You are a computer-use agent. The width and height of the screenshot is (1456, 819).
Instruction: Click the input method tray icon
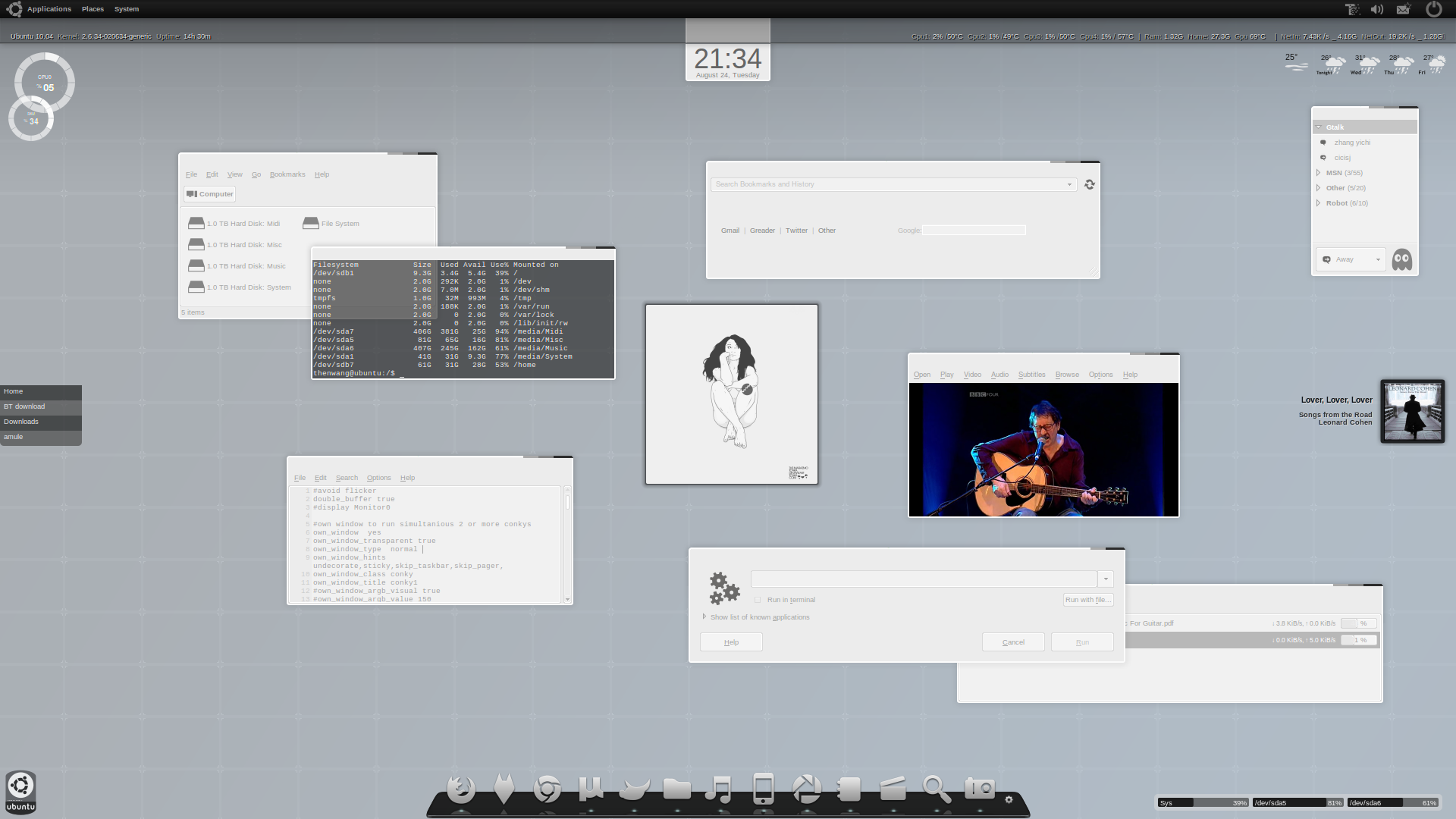coord(1352,9)
